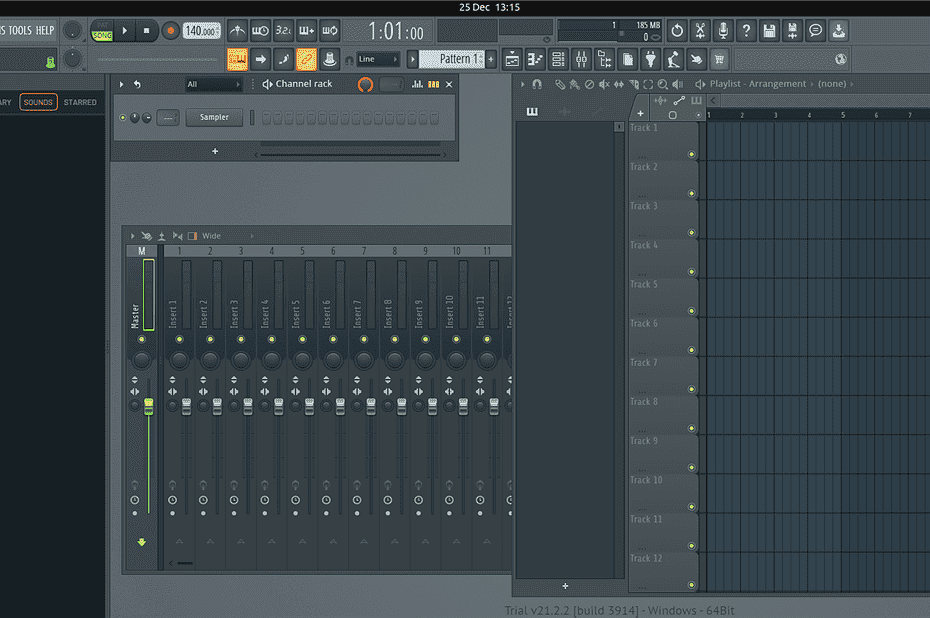Screen dimensions: 930x618
Task: Open the Piano roll view button
Action: pos(535,59)
